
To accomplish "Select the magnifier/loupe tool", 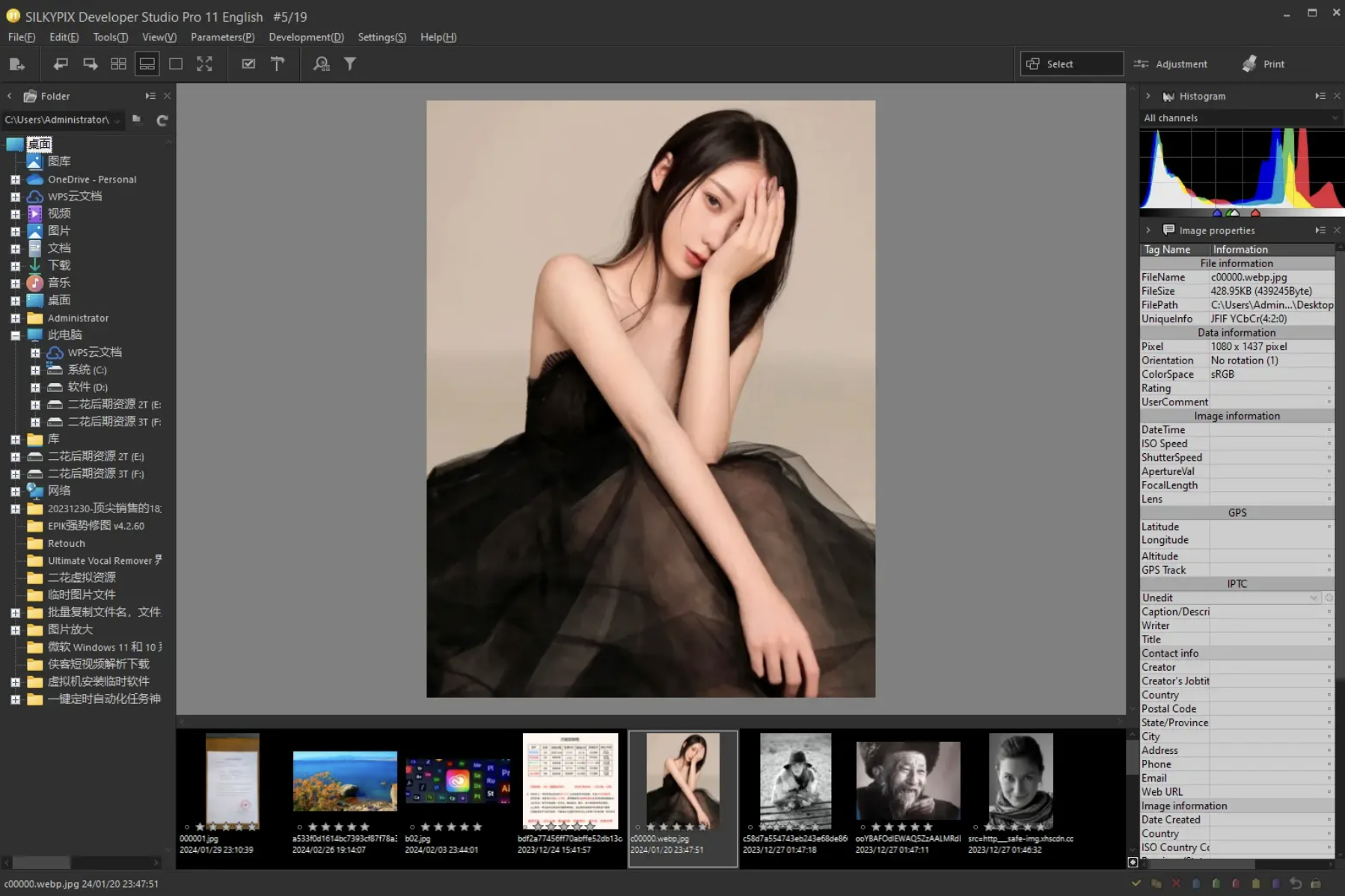I will (x=322, y=64).
